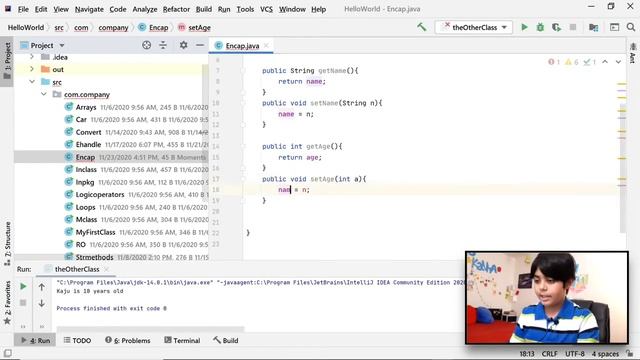
Task: Start debugging with the bug icon
Action: (x=540, y=27)
